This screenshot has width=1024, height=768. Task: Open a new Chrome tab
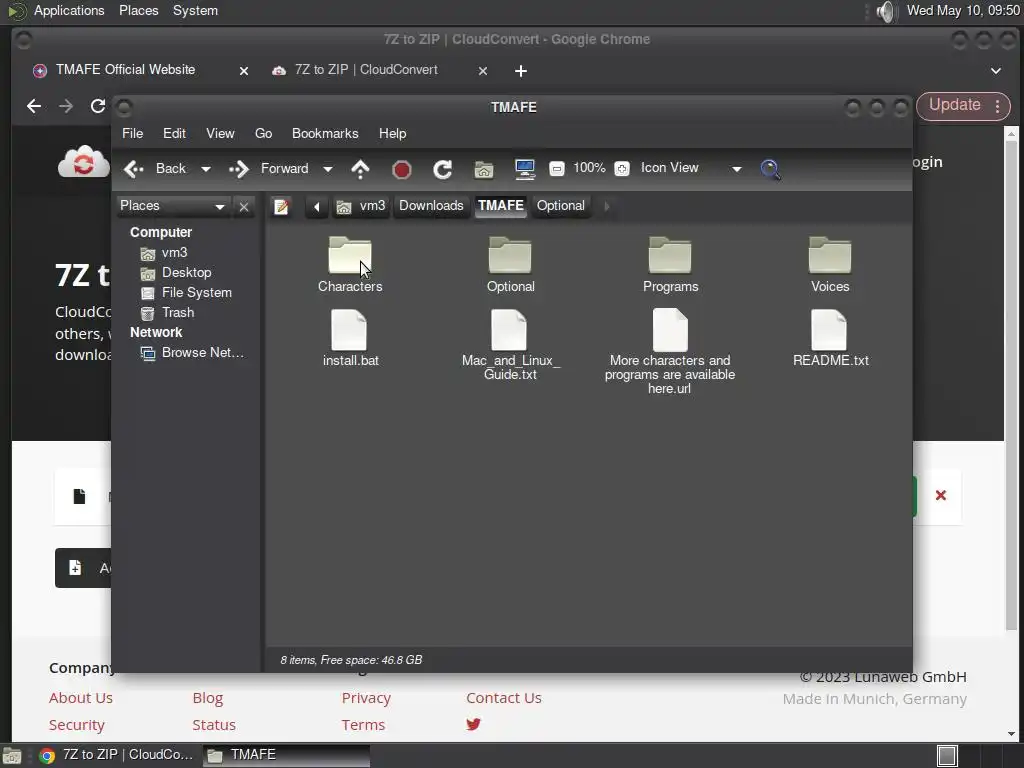520,71
